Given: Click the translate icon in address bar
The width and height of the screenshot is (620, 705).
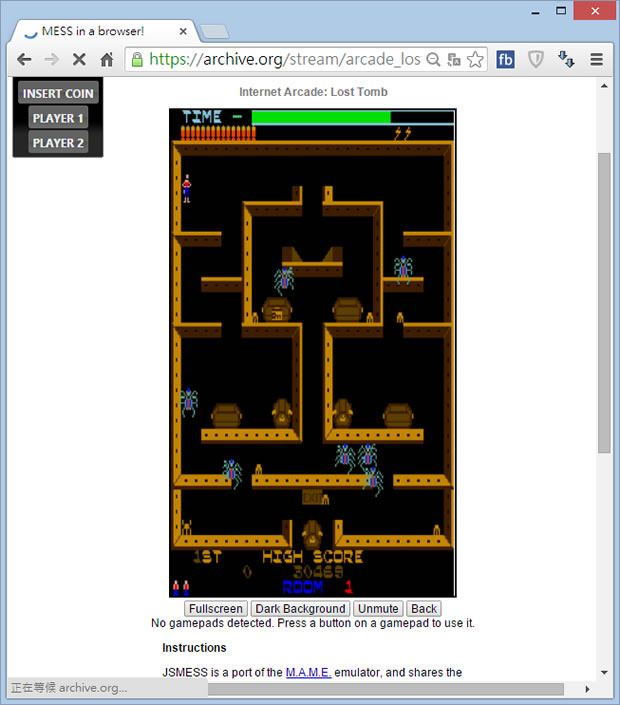Looking at the screenshot, I should click(454, 60).
